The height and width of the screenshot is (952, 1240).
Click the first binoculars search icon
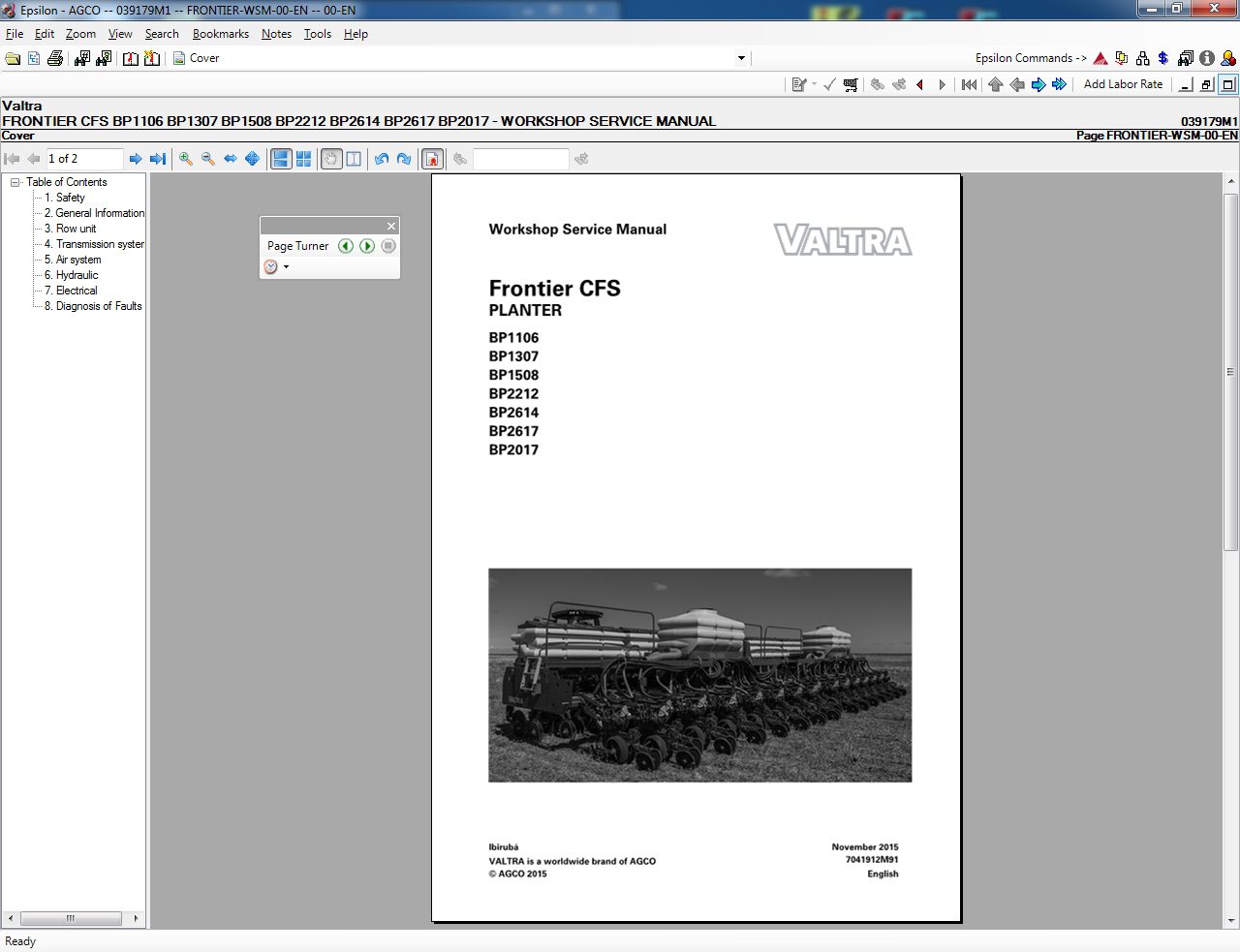point(82,58)
